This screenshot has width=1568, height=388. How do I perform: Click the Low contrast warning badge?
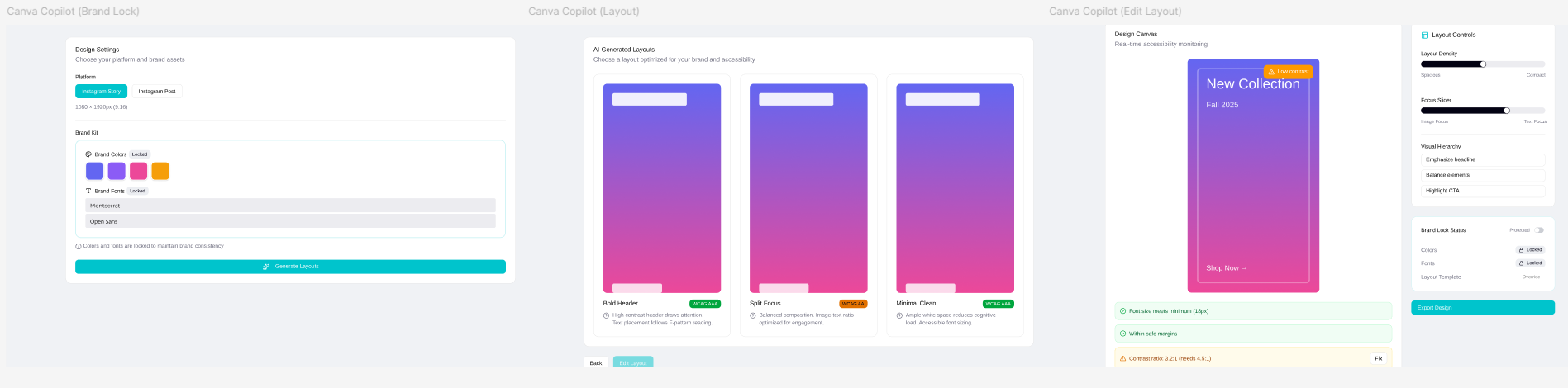tap(1288, 72)
